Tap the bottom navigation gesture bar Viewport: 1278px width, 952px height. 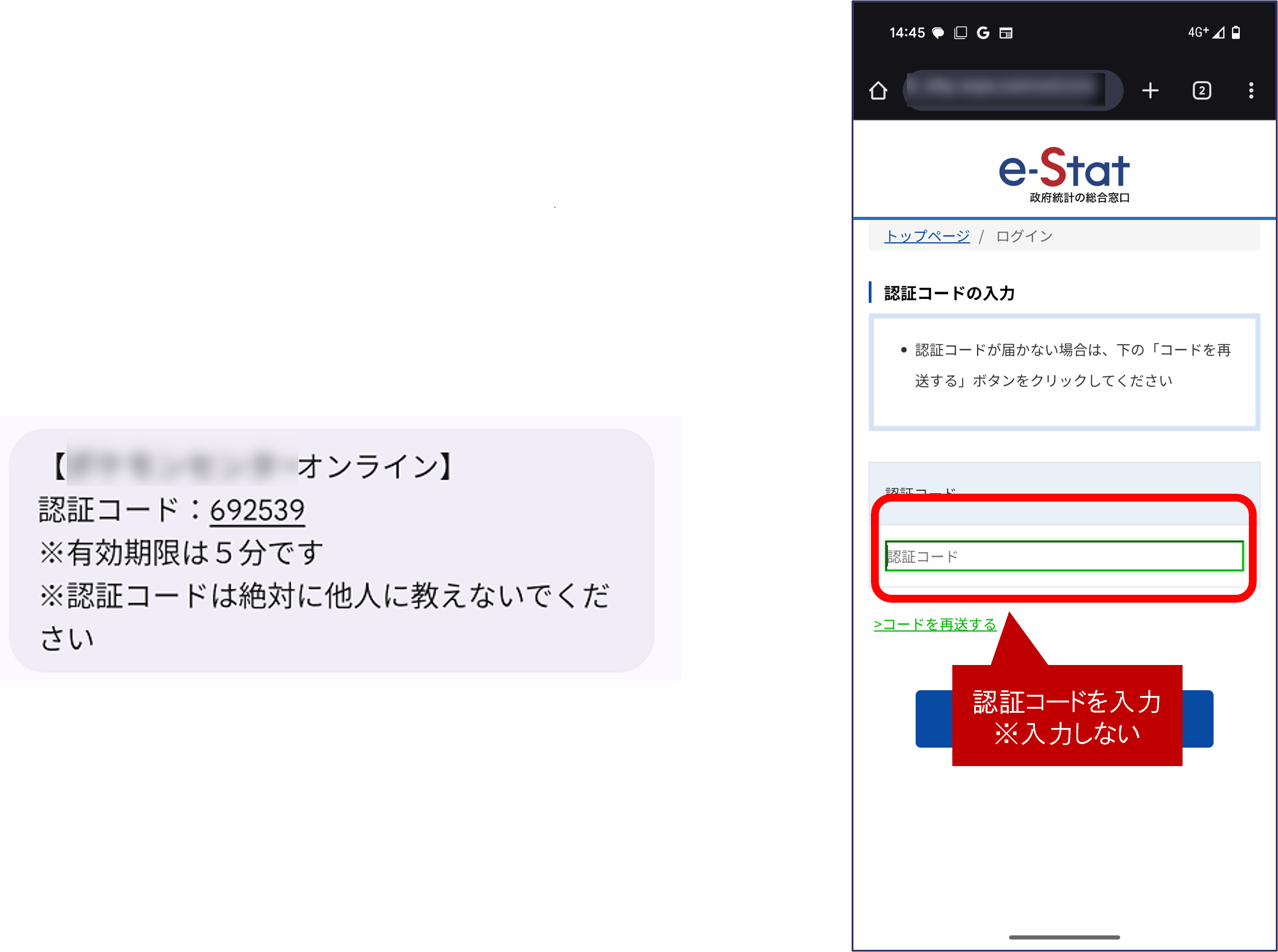pos(1064,937)
